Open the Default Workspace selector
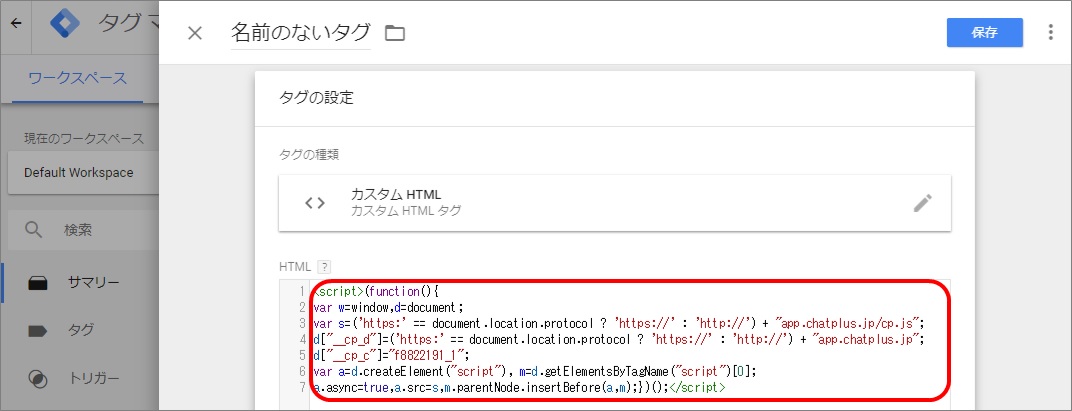Screen dimensions: 1072x411 coord(83,173)
